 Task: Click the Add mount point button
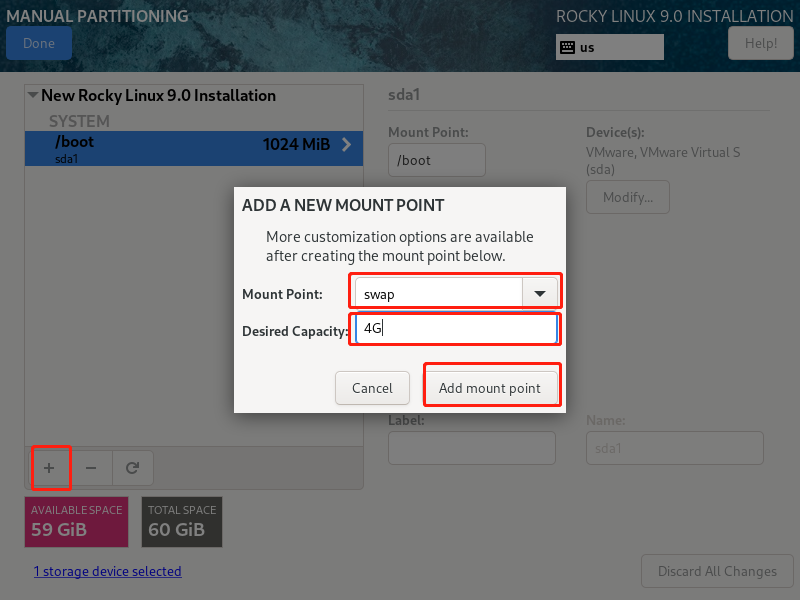[490, 388]
